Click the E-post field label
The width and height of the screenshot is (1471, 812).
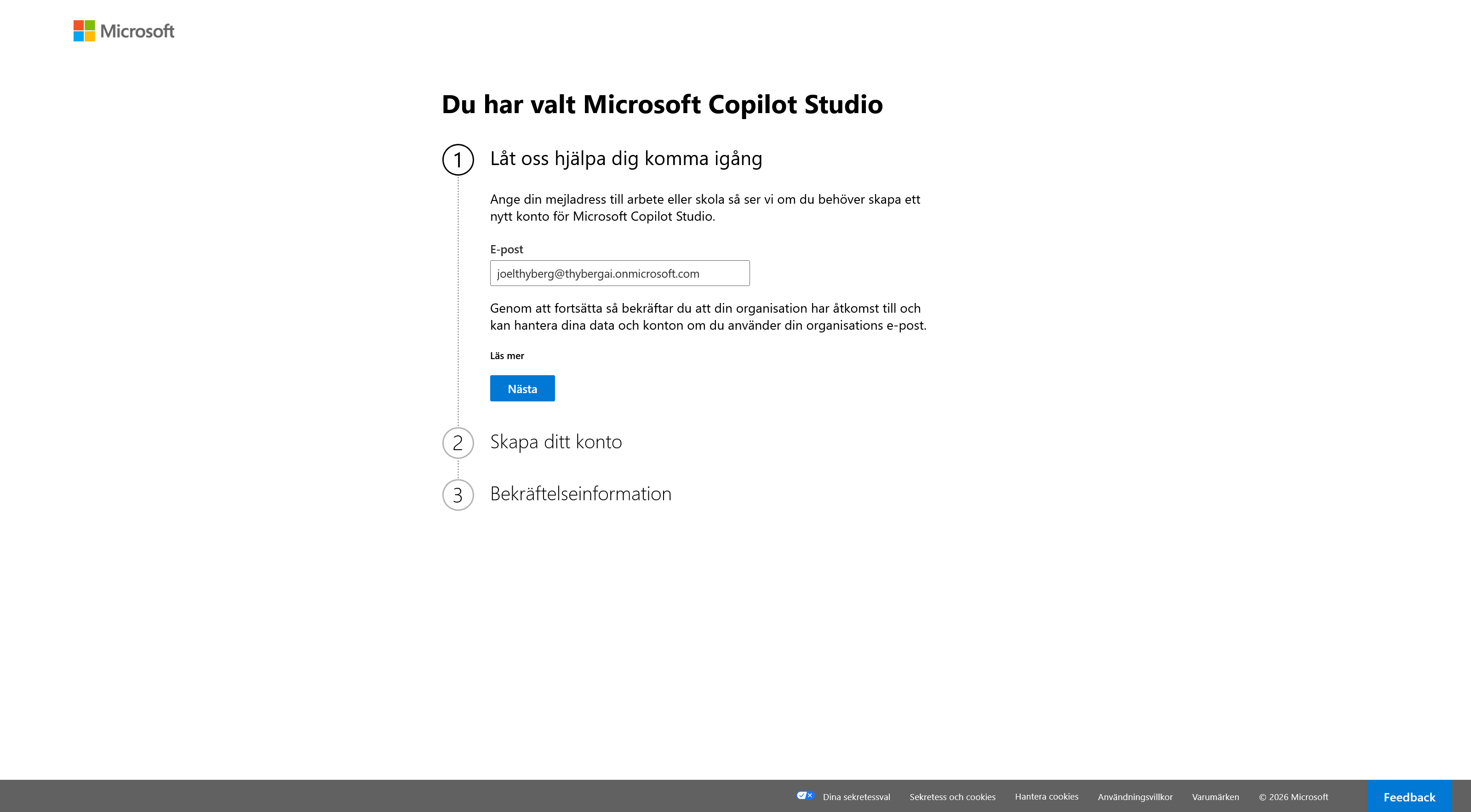pyautogui.click(x=506, y=250)
